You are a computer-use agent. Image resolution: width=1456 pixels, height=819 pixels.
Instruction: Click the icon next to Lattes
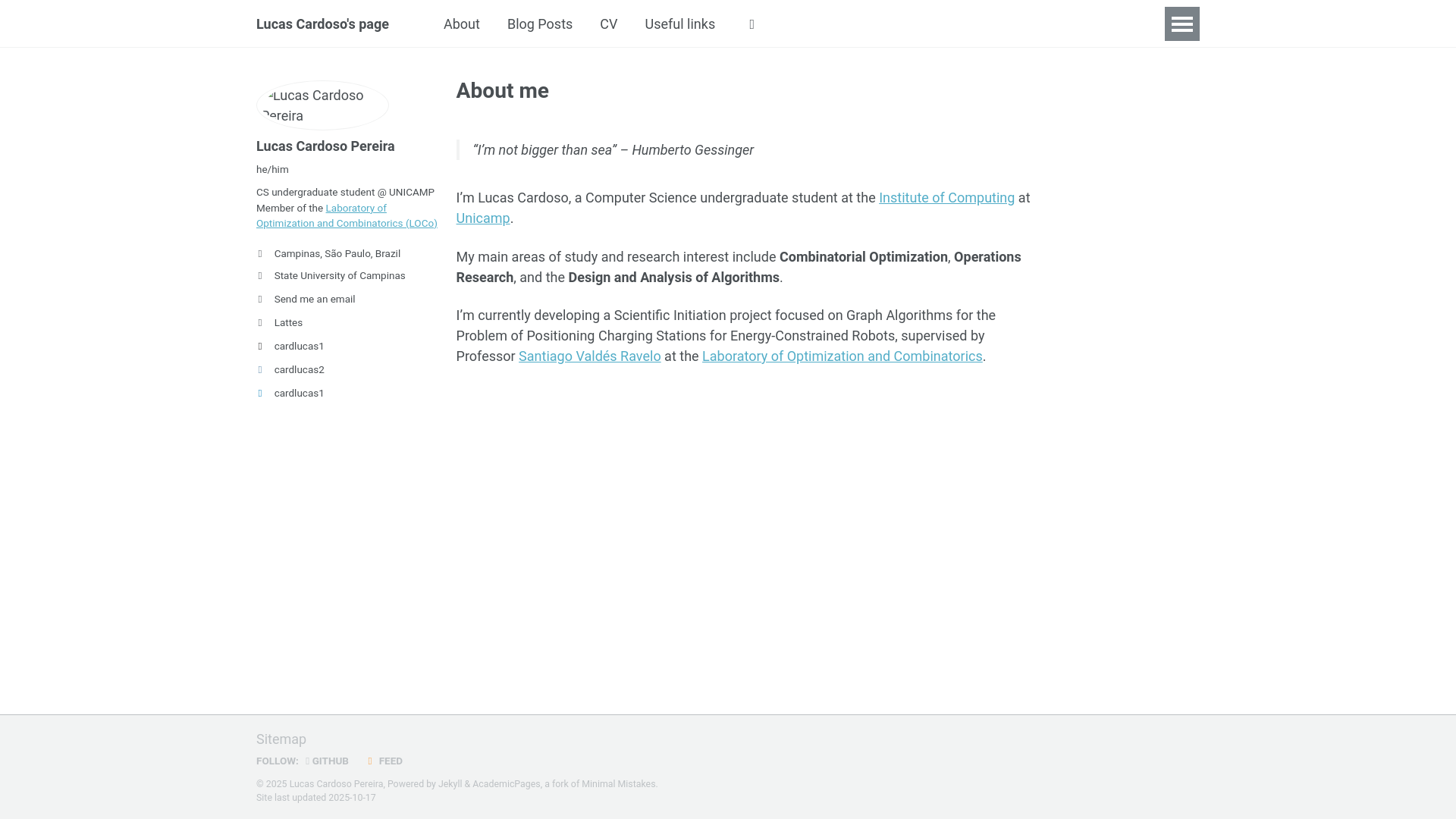click(260, 323)
